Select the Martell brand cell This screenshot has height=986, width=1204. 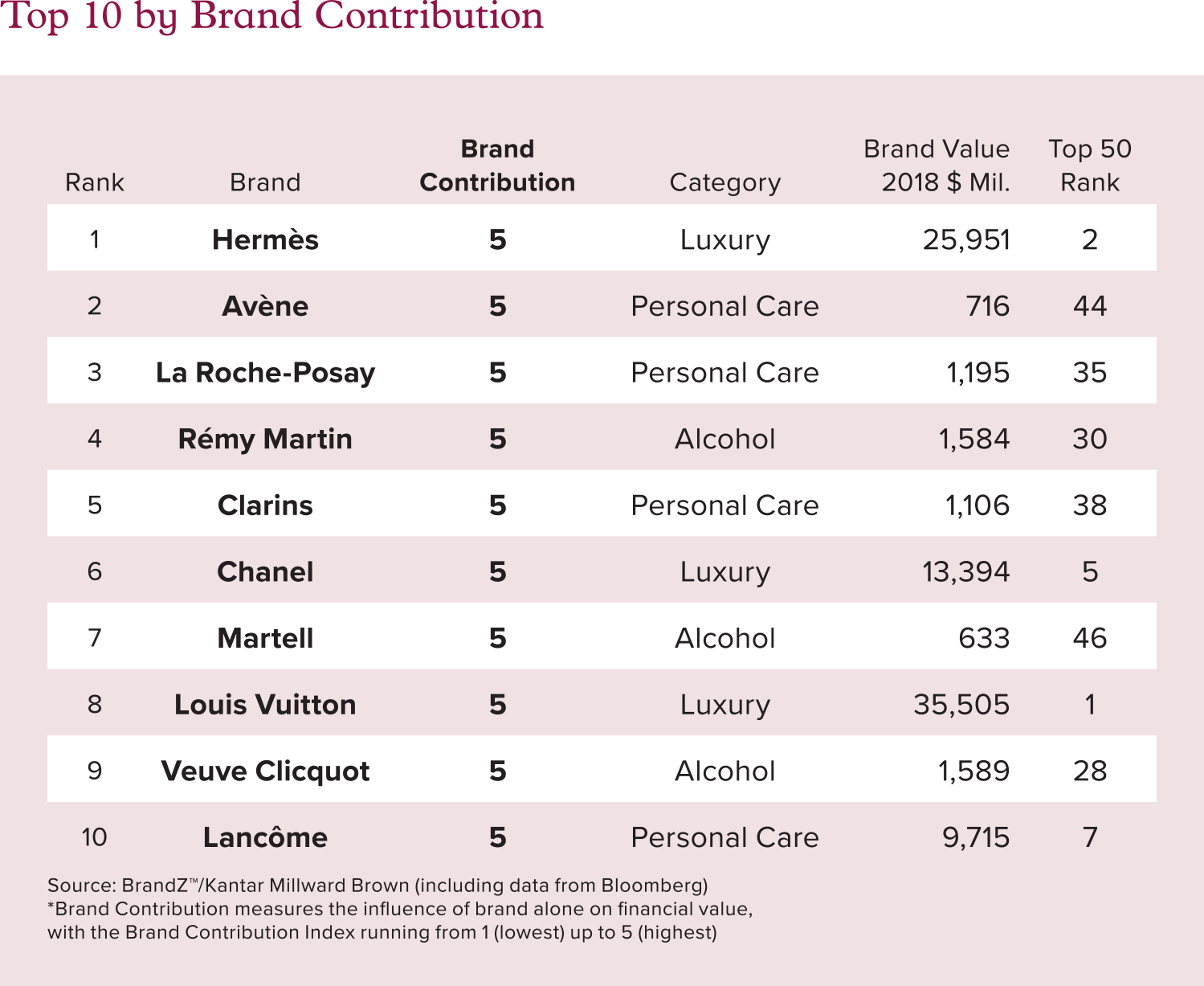265,638
